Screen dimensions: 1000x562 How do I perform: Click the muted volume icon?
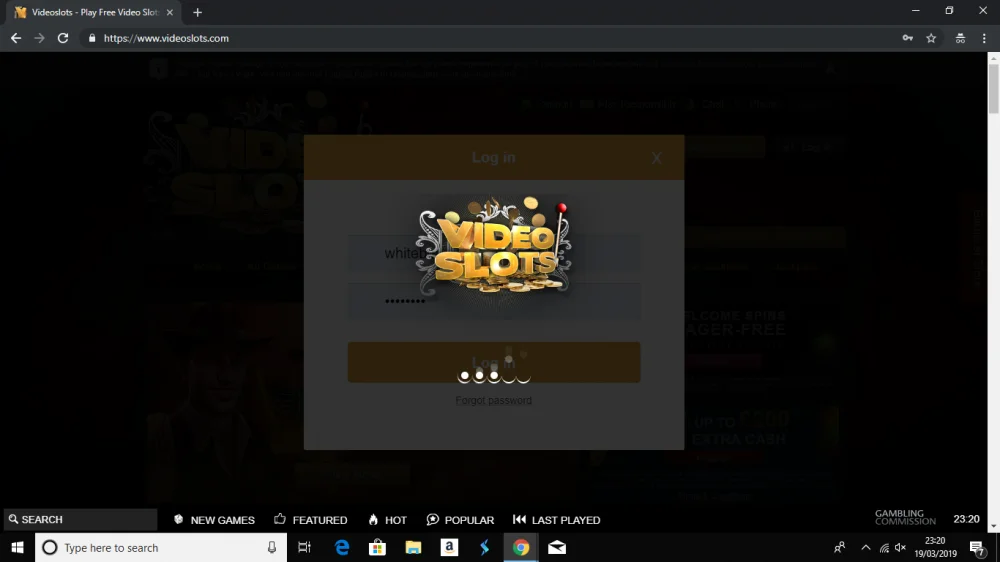point(901,547)
